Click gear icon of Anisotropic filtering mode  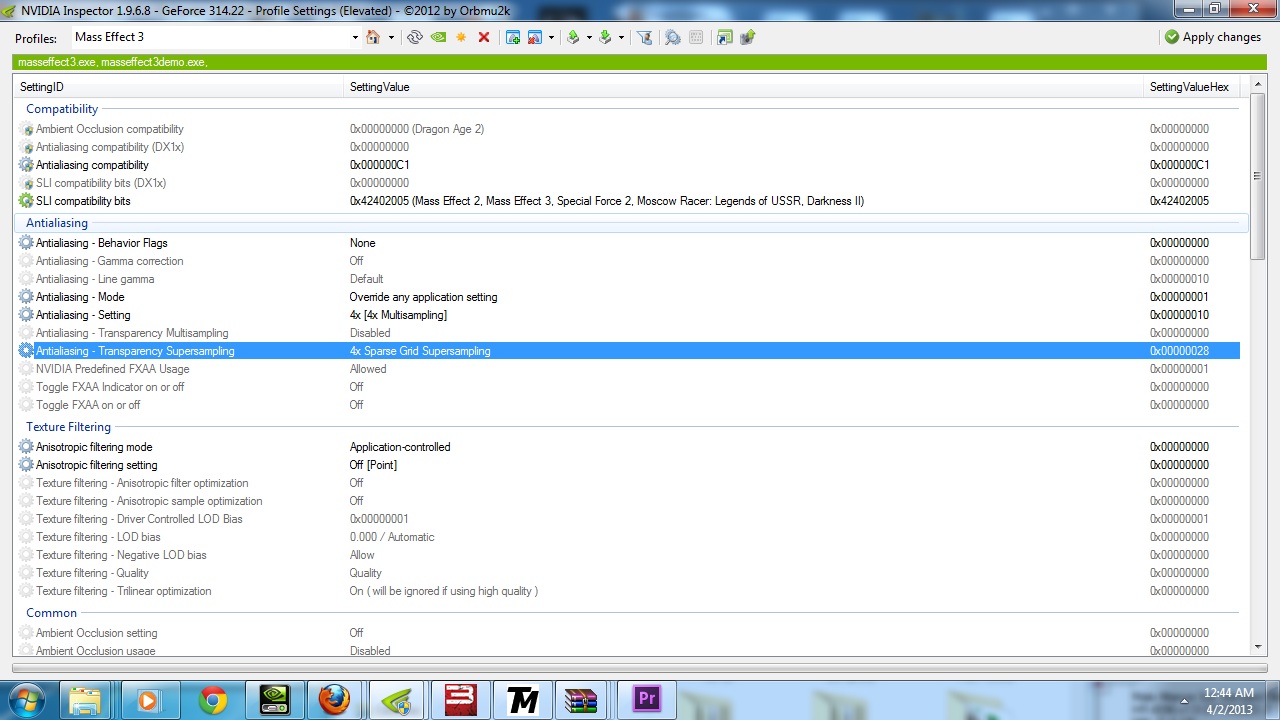(x=26, y=447)
